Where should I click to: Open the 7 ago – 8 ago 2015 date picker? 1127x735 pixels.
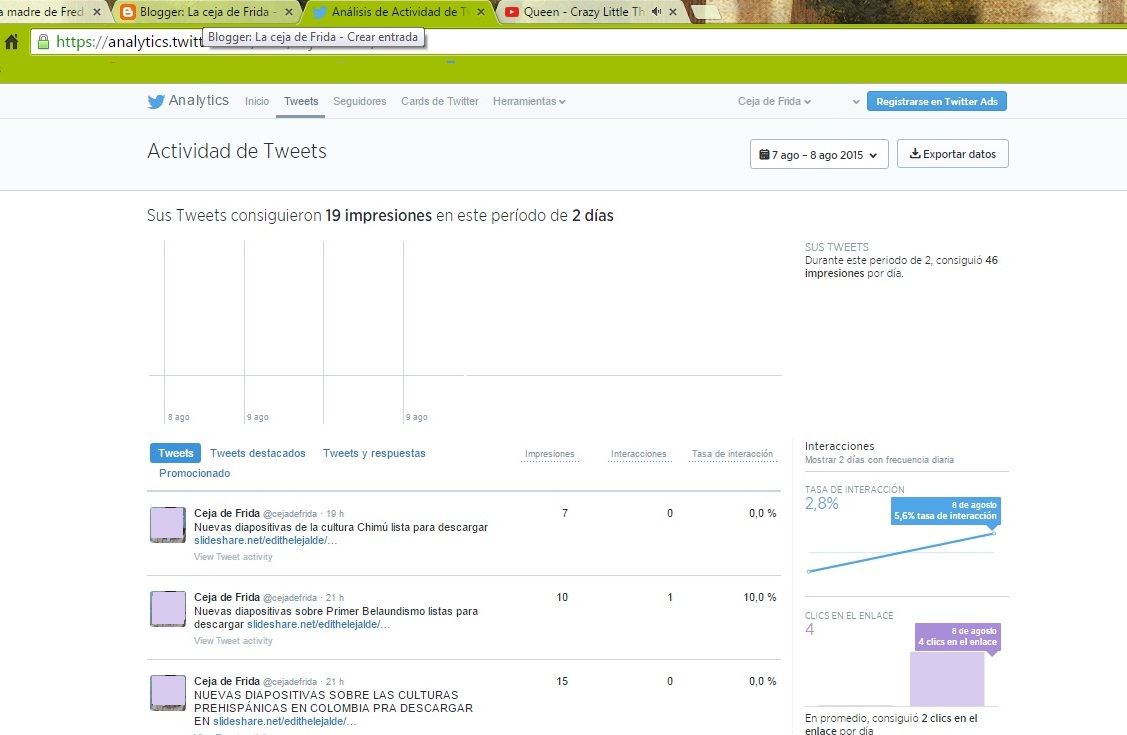tap(819, 154)
